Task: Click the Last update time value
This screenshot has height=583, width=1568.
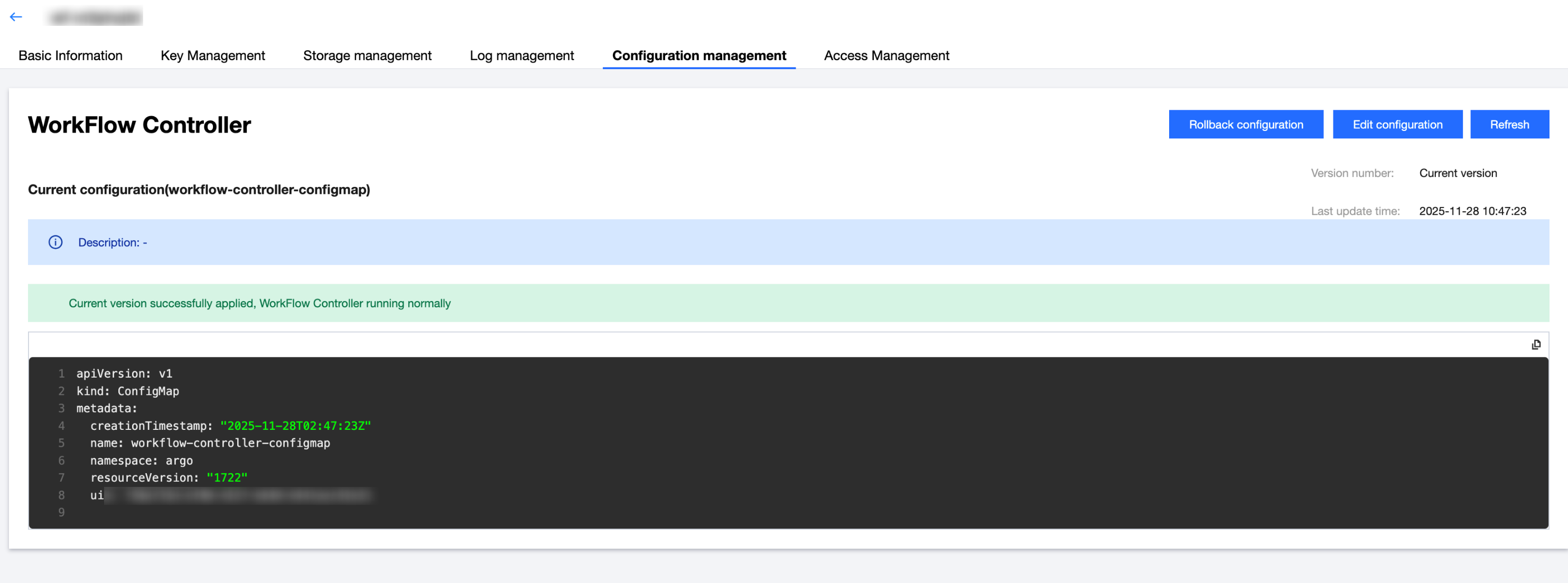Action: click(1472, 211)
